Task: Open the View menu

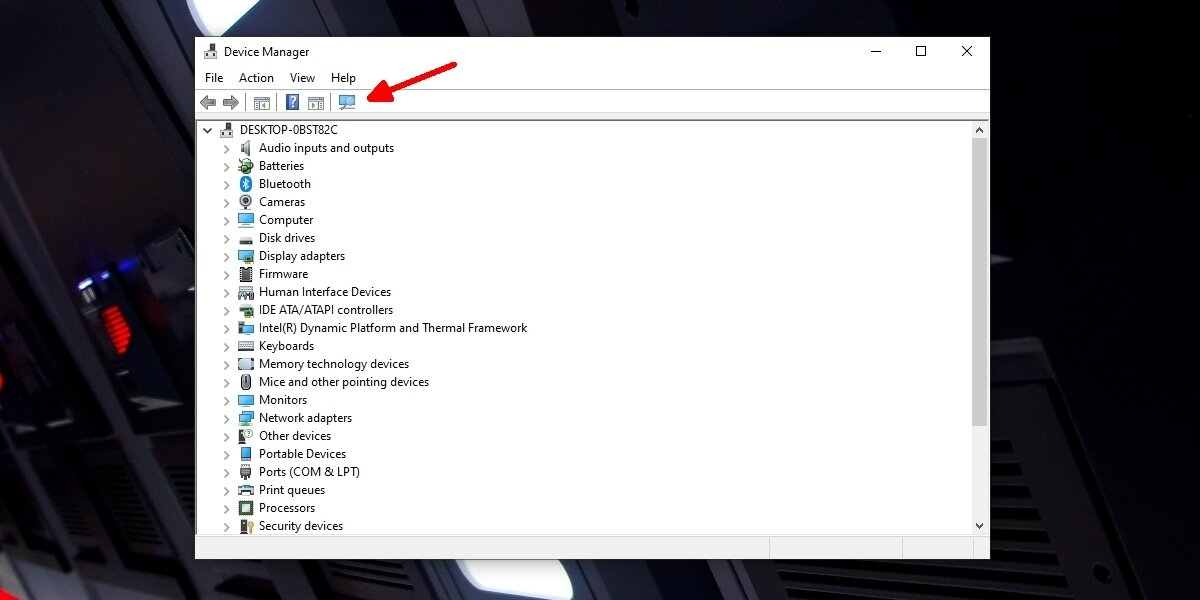Action: coord(302,77)
